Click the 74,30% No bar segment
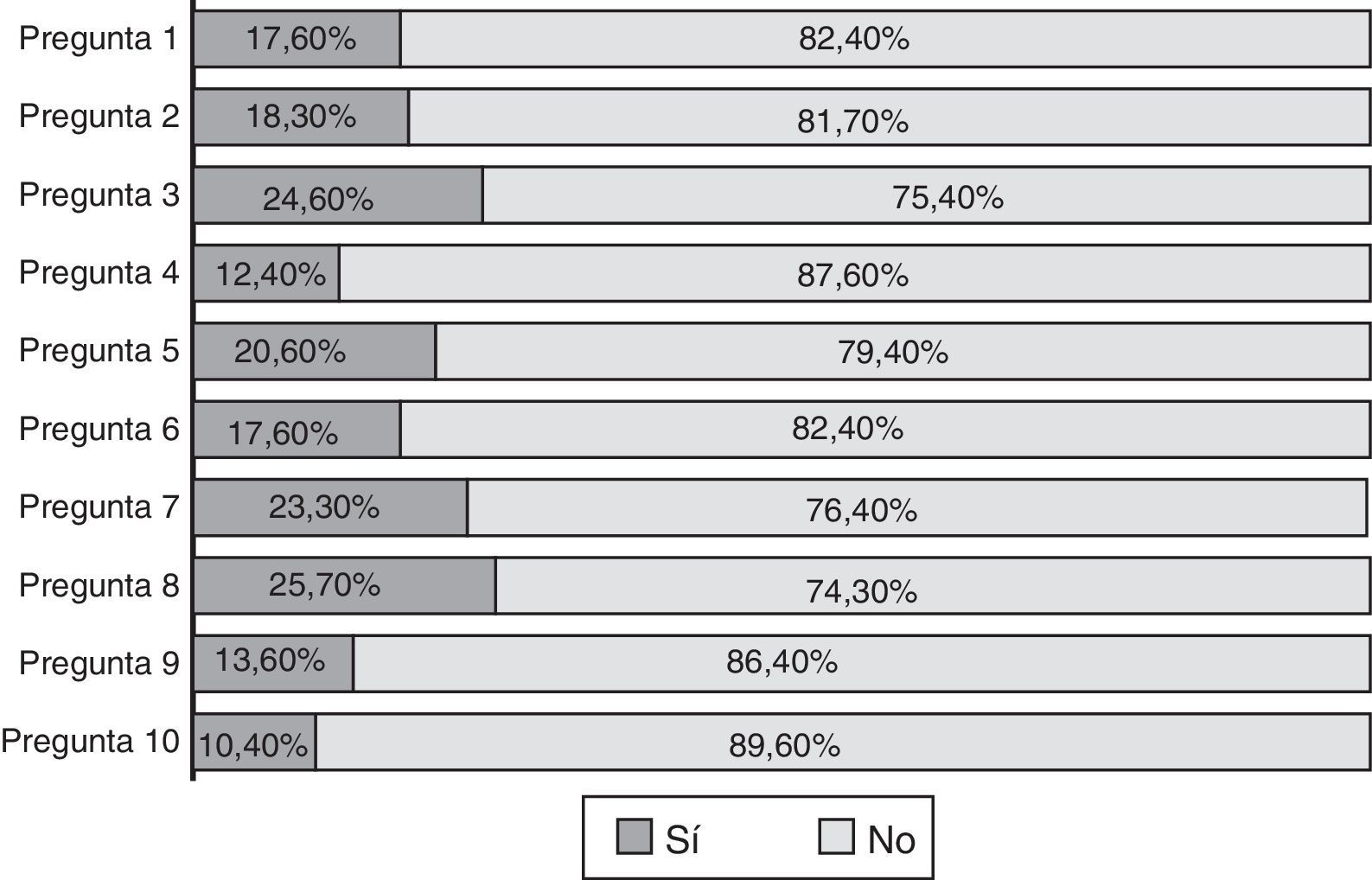 932,586
